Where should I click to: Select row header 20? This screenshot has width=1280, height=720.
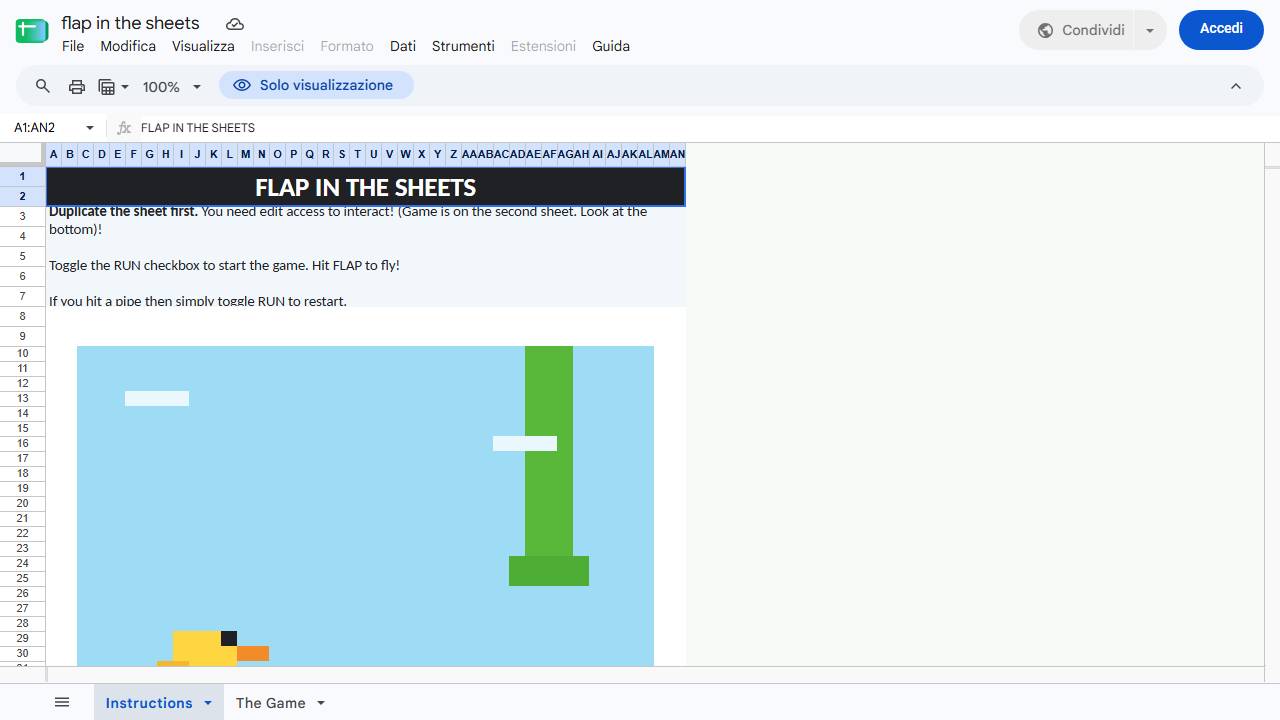tap(22, 504)
